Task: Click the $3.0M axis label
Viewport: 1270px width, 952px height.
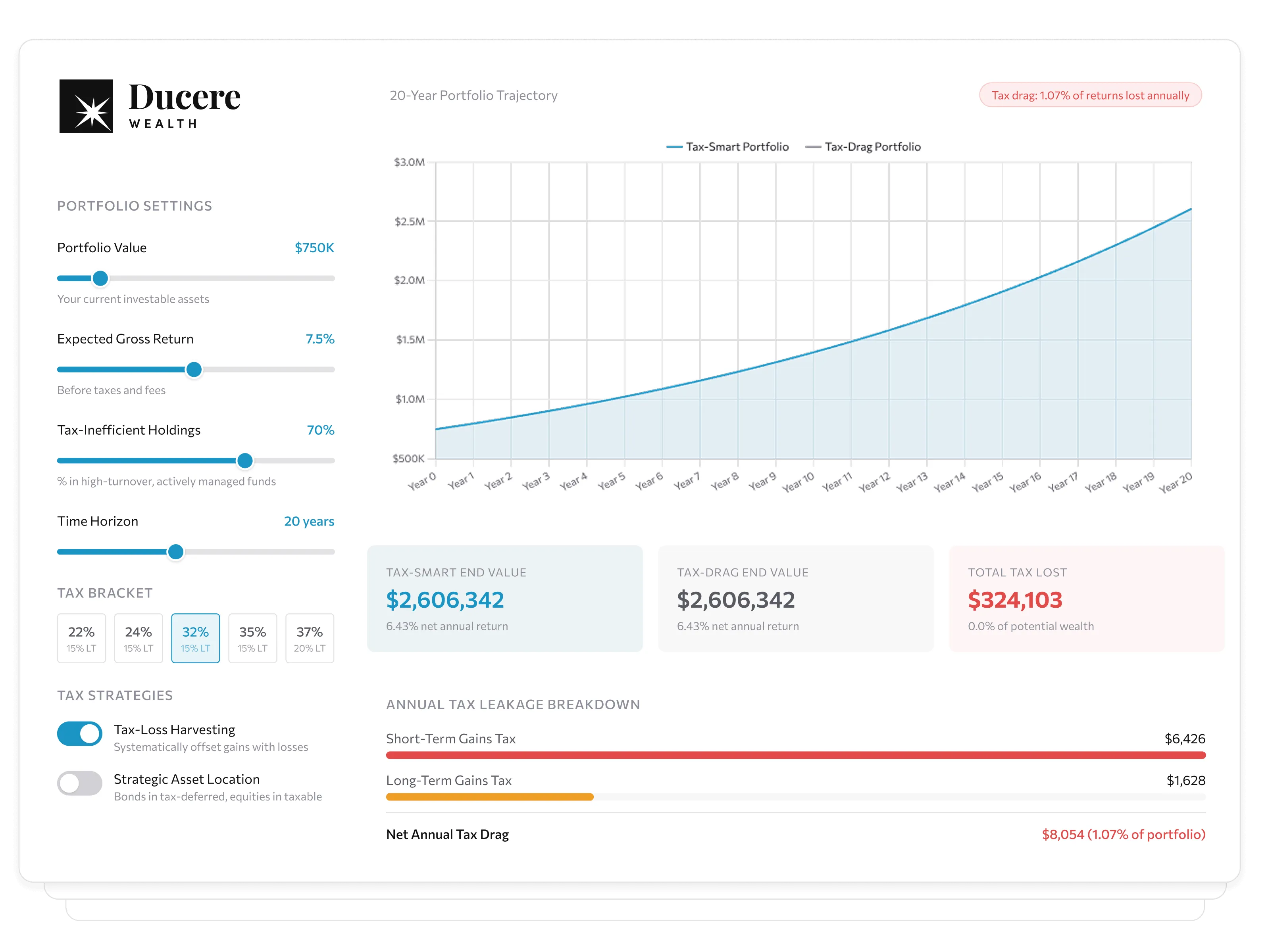Action: (409, 162)
